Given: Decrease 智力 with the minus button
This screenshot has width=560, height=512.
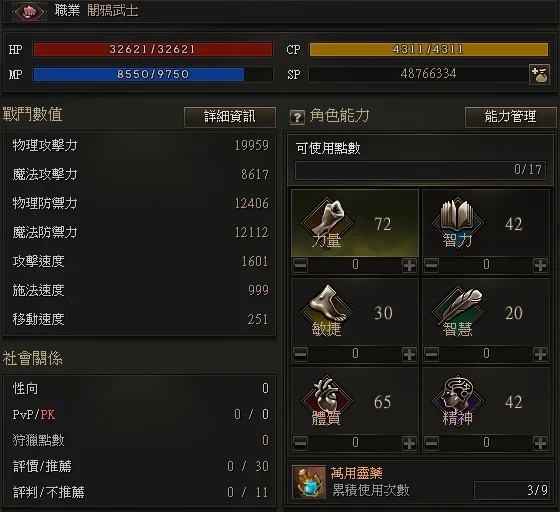Looking at the screenshot, I should pos(431,265).
